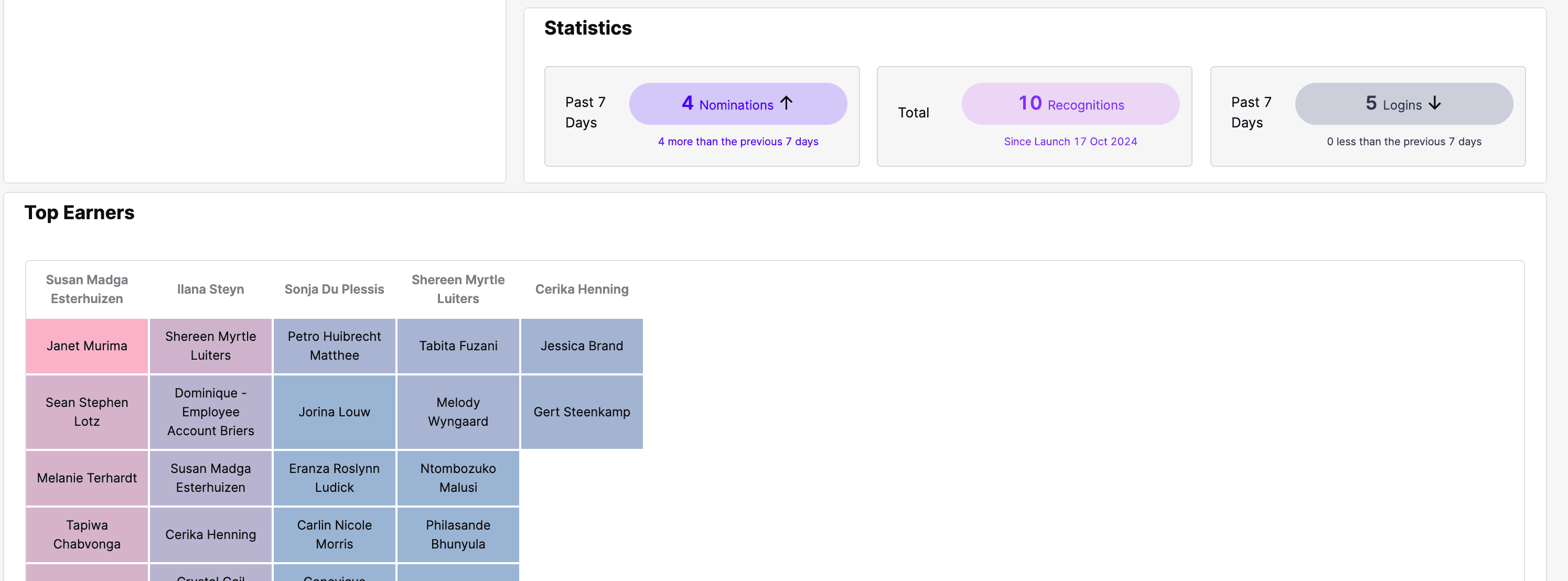Image resolution: width=1568 pixels, height=581 pixels.
Task: Click the Petro Huibrecht Matthee cell
Action: tap(334, 346)
